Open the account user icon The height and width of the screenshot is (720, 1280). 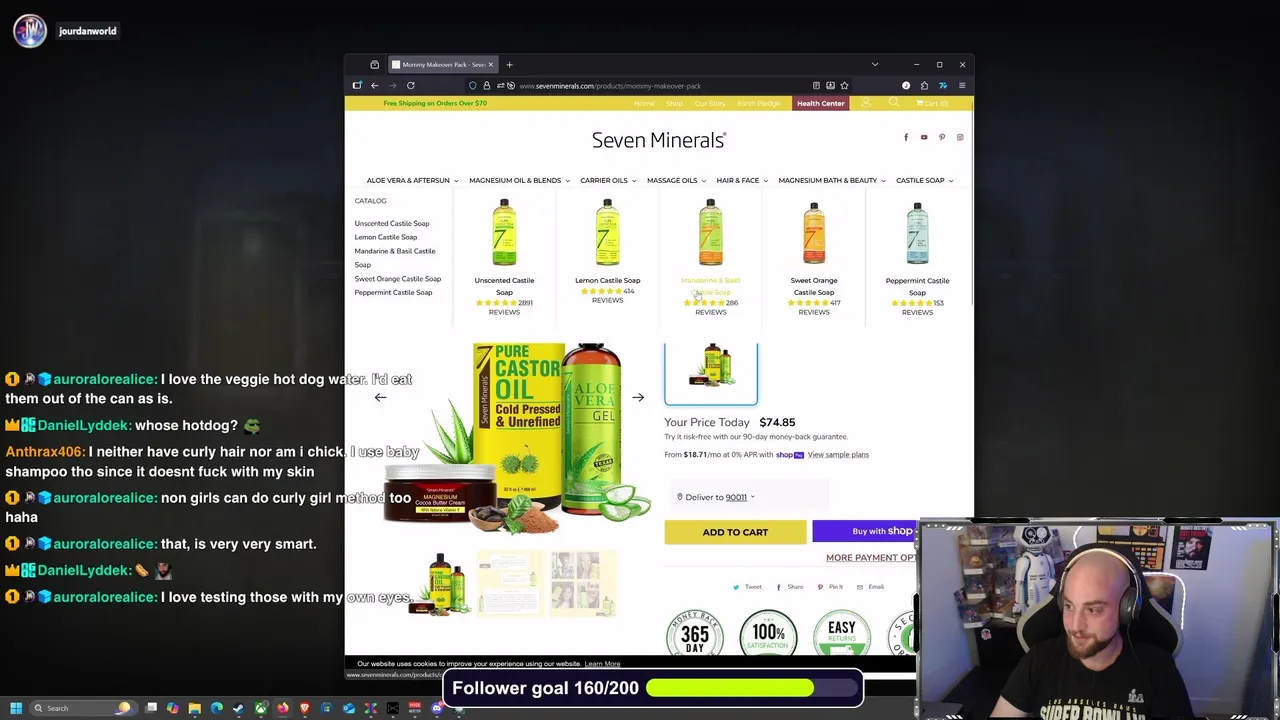click(x=866, y=103)
